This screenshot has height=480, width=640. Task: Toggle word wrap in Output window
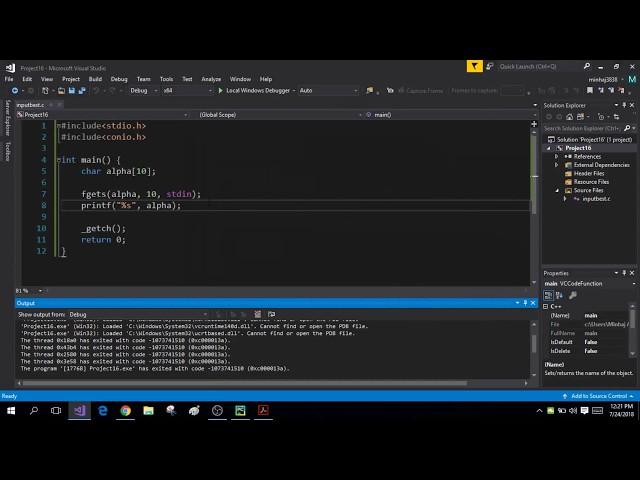tap(271, 314)
